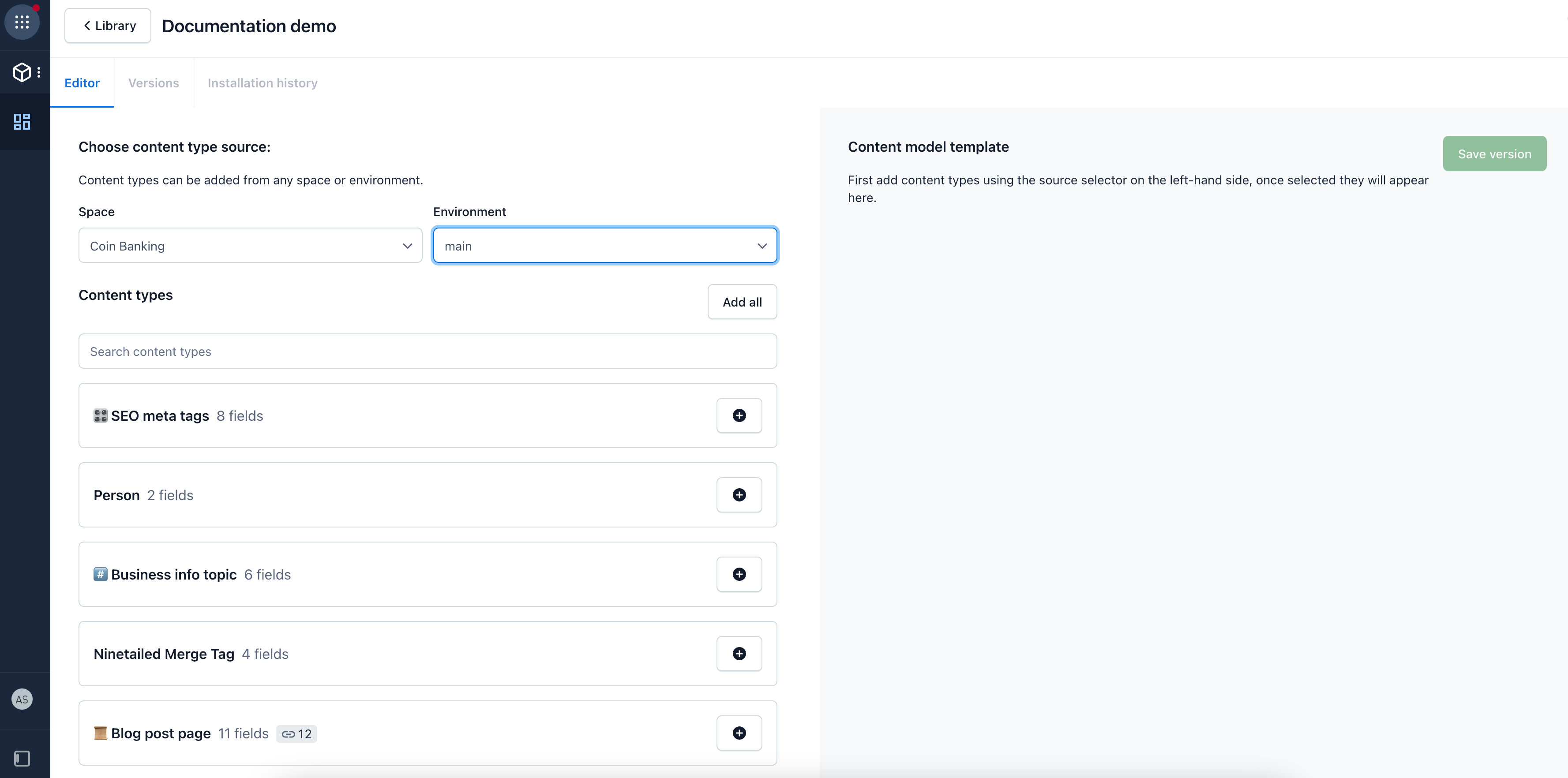
Task: Open the Environment dropdown showing main
Action: [x=605, y=246]
